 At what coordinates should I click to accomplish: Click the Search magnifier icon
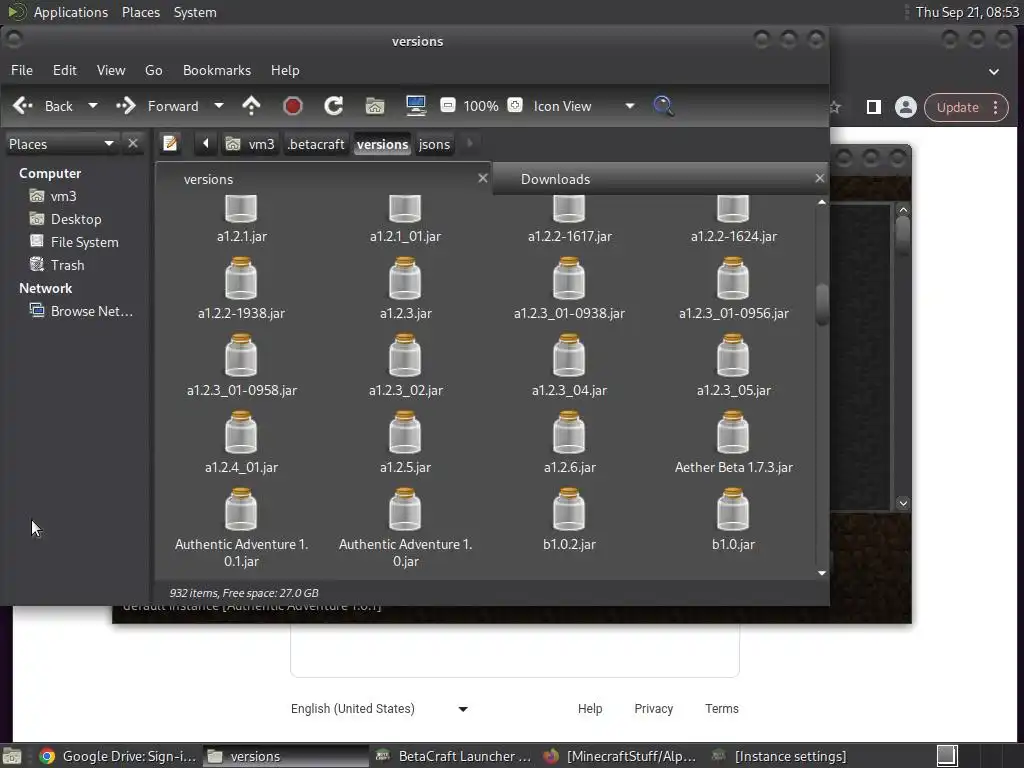pos(663,106)
